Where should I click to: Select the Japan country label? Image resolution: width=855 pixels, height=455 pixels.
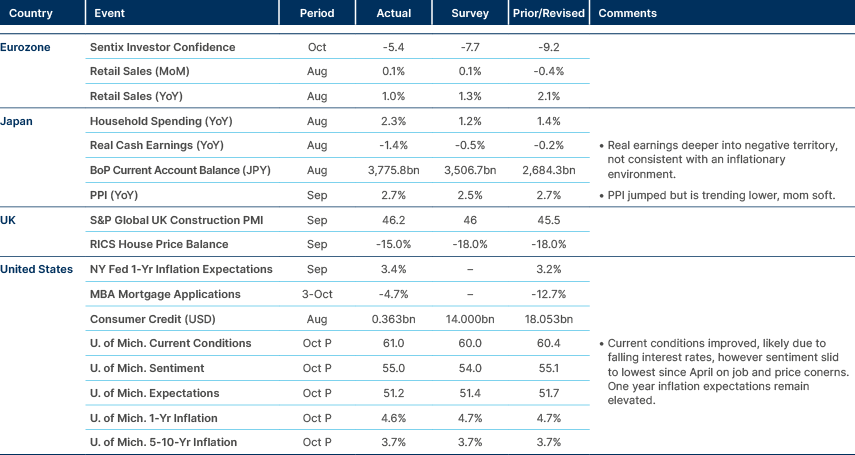coord(18,120)
